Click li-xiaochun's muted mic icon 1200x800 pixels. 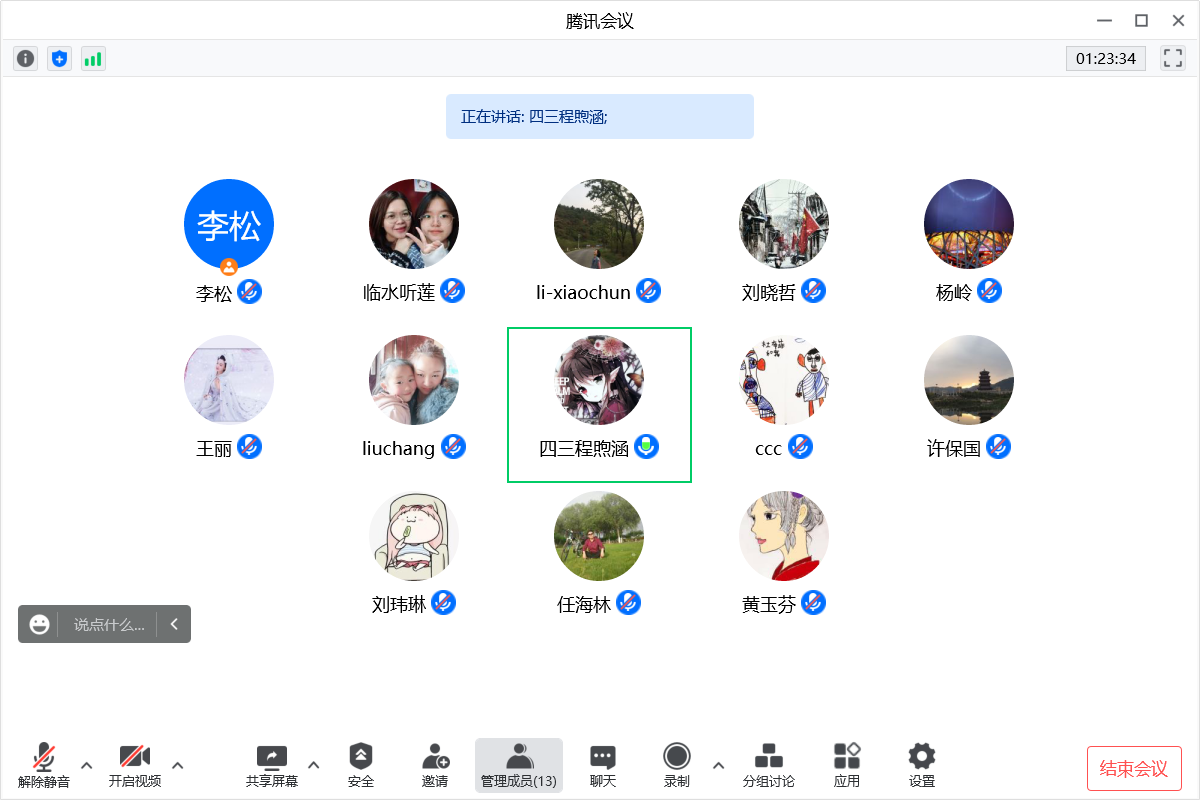(649, 291)
